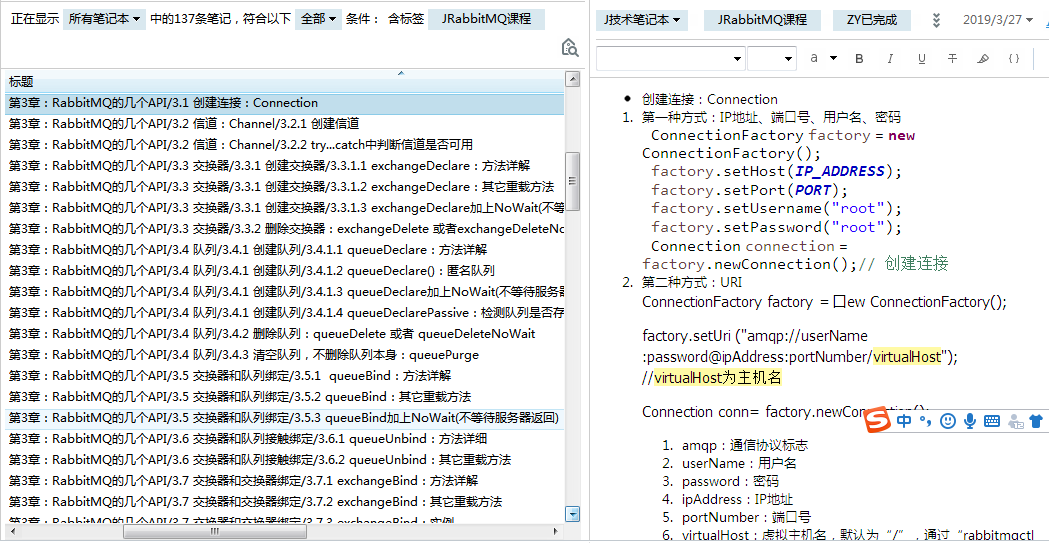Toggle Sogou Chinese punctuation mode

[926, 421]
